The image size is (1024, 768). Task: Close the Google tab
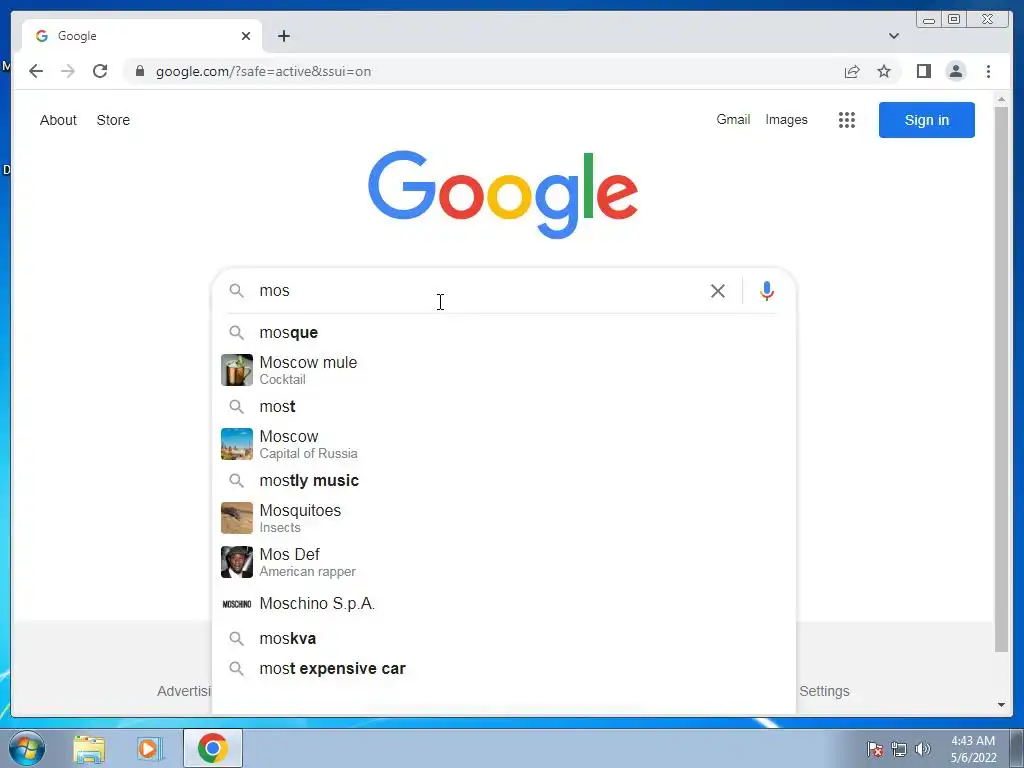246,36
